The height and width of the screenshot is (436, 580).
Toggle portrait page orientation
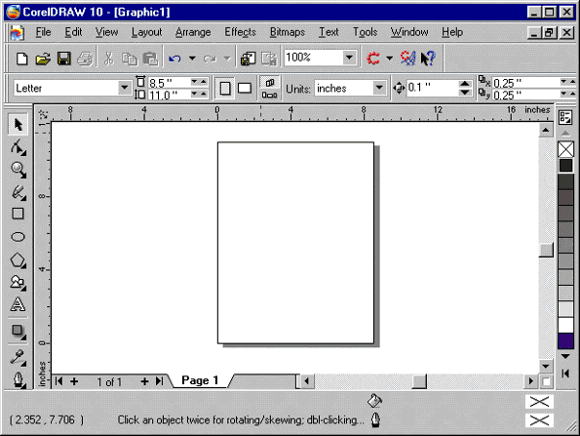(225, 88)
